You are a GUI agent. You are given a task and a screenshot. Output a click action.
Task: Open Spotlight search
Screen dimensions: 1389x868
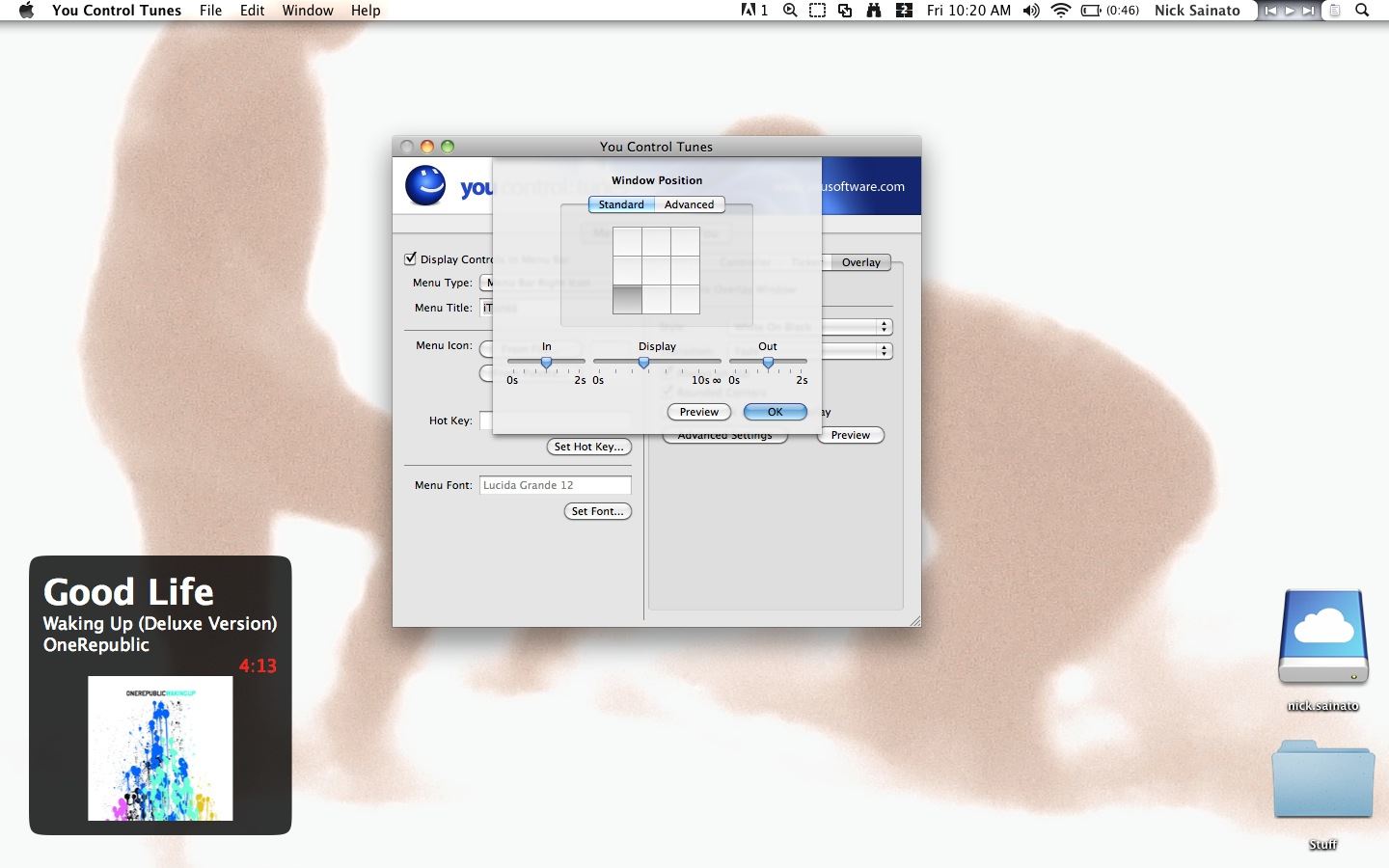[x=1362, y=11]
